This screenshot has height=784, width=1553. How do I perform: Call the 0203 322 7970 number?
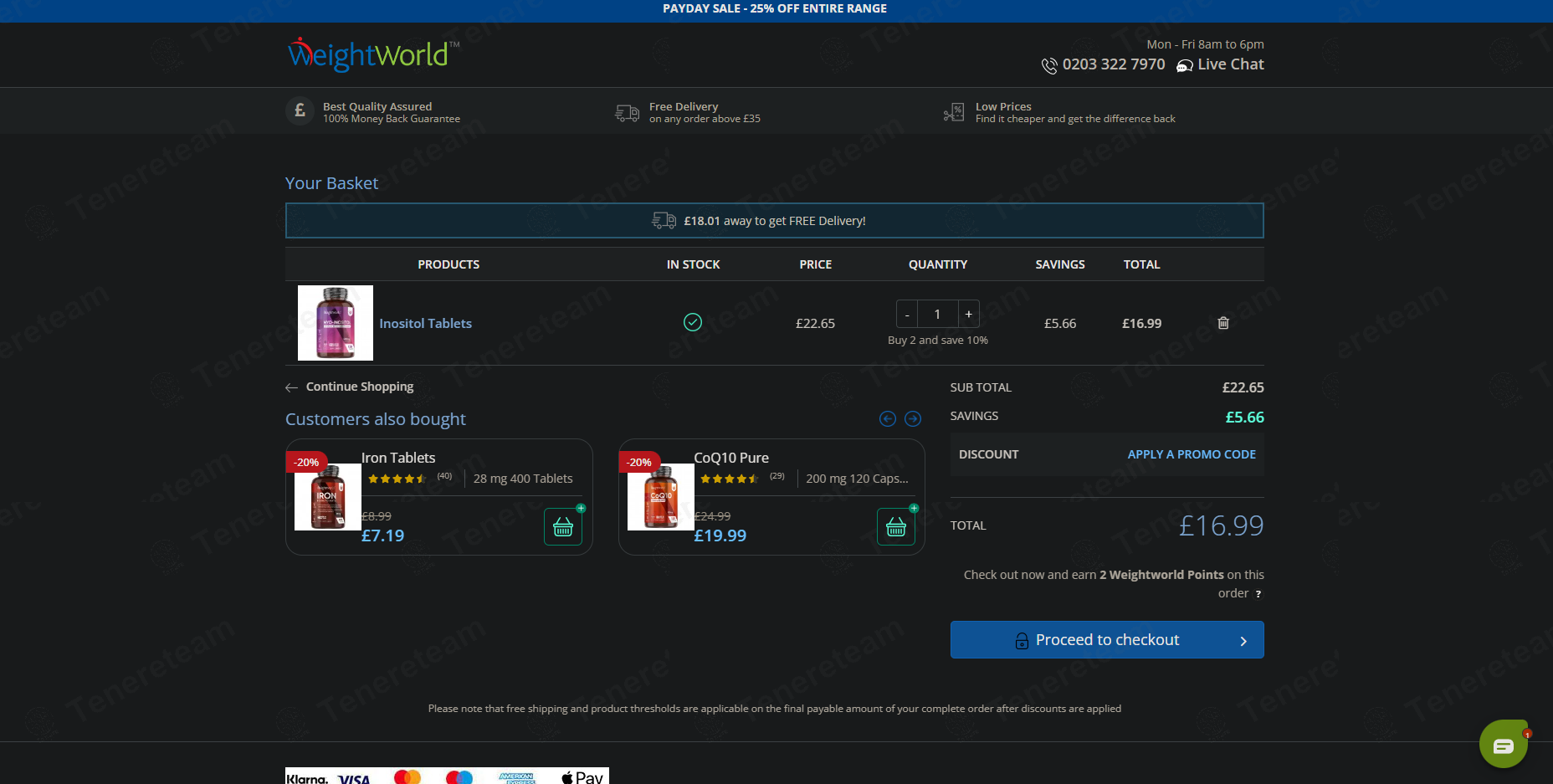tap(1112, 65)
